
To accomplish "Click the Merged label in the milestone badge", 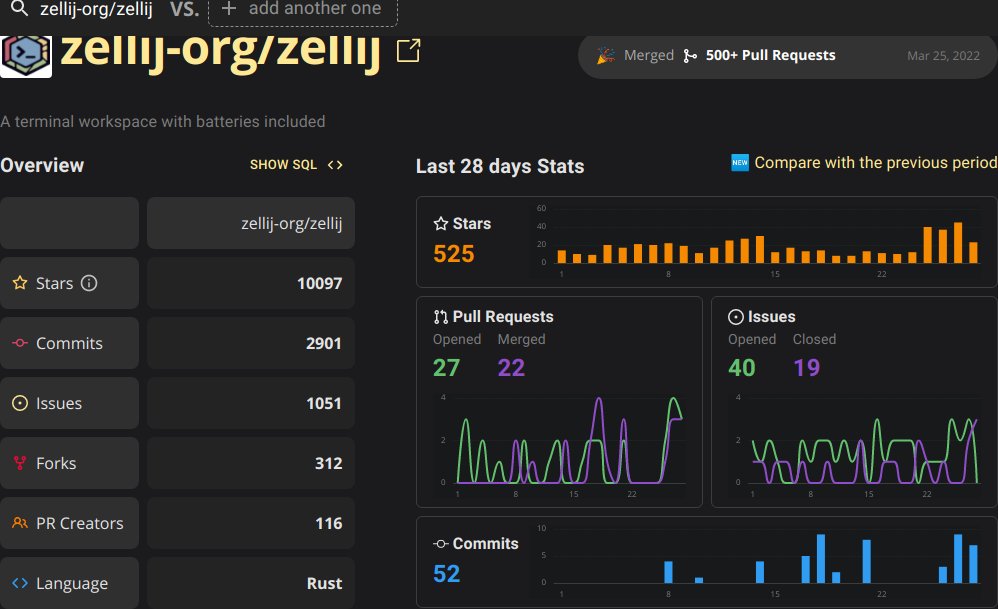I will click(x=649, y=56).
